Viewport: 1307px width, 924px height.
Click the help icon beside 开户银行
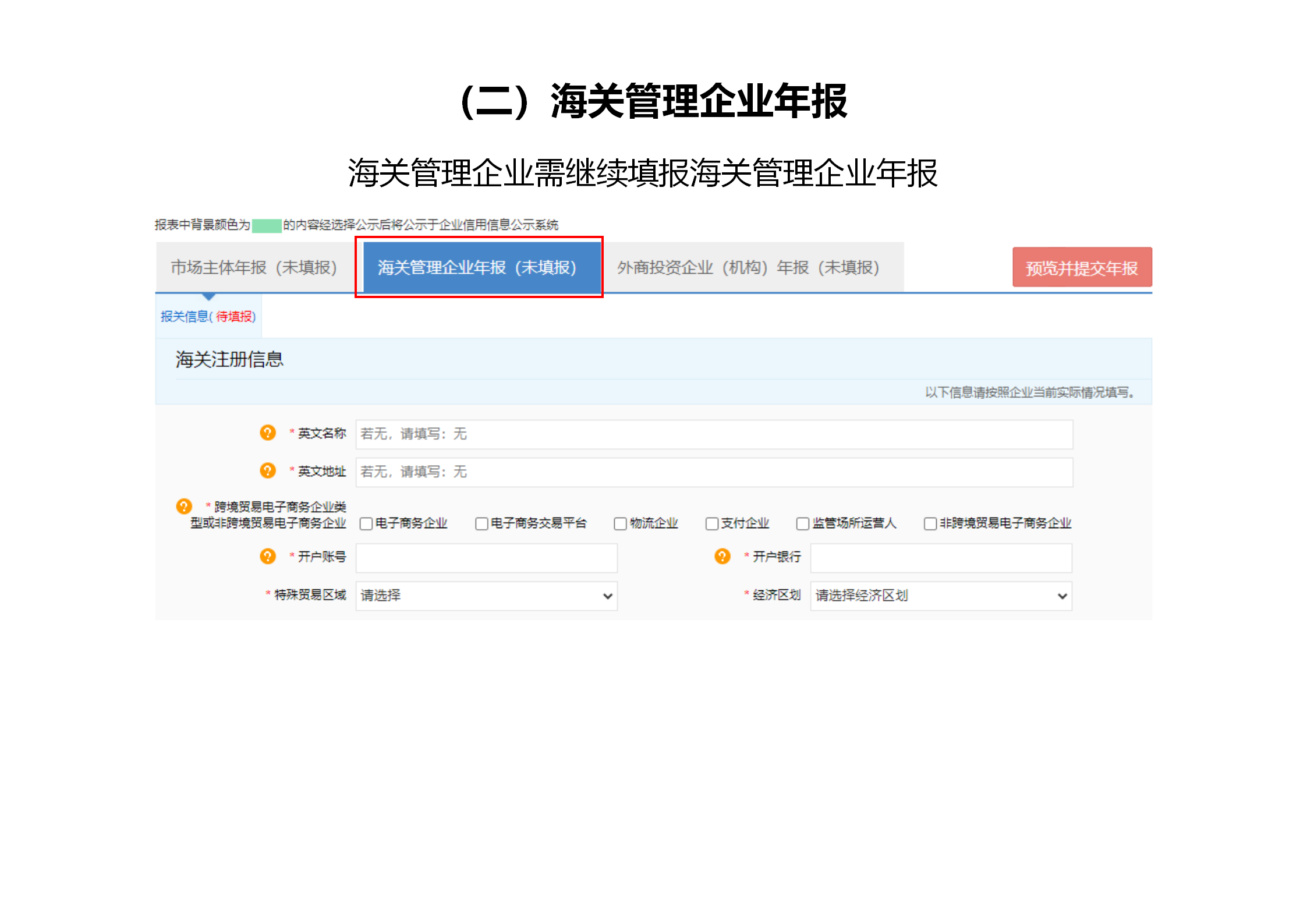(x=722, y=557)
